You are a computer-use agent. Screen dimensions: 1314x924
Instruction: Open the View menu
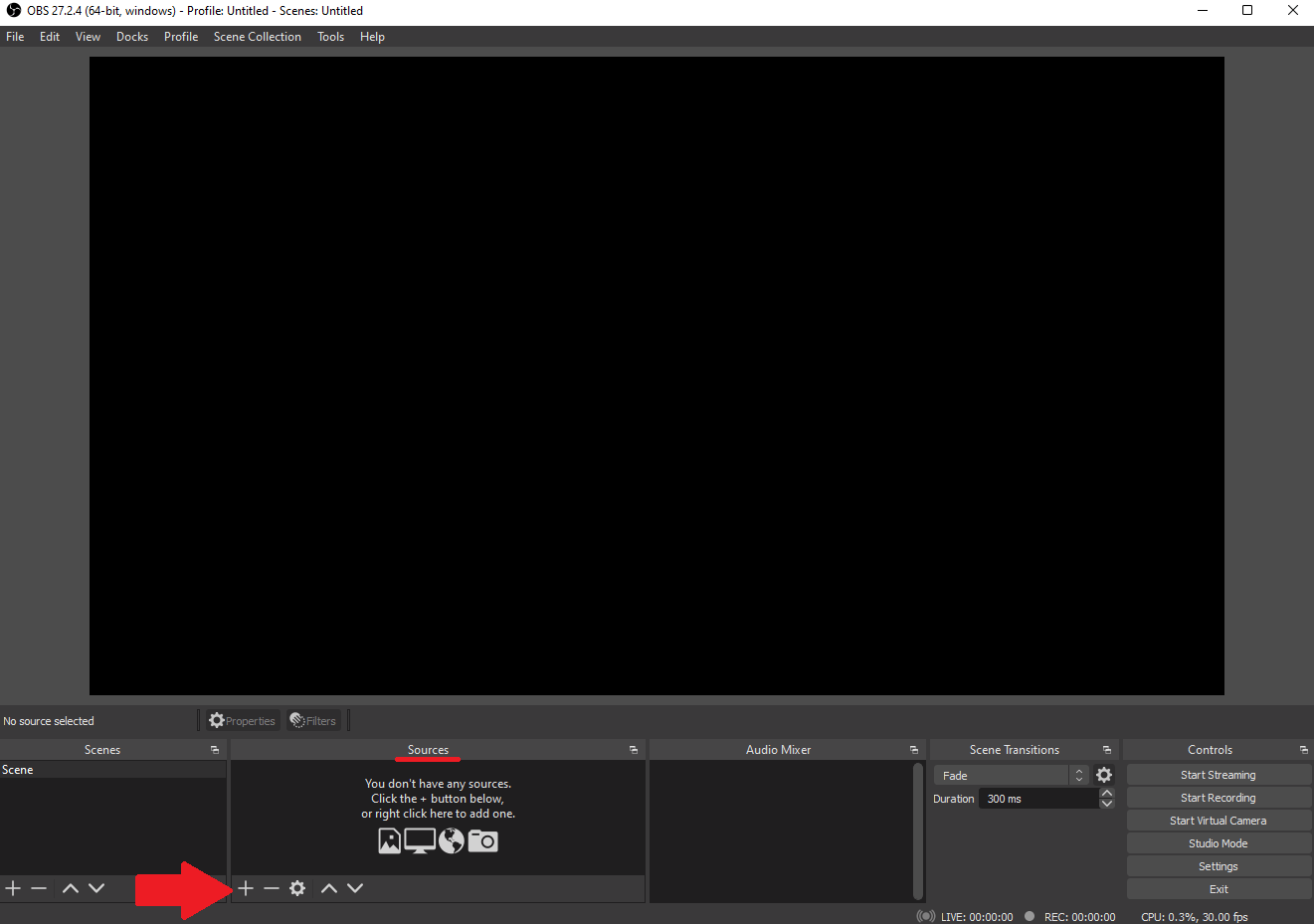coord(88,37)
